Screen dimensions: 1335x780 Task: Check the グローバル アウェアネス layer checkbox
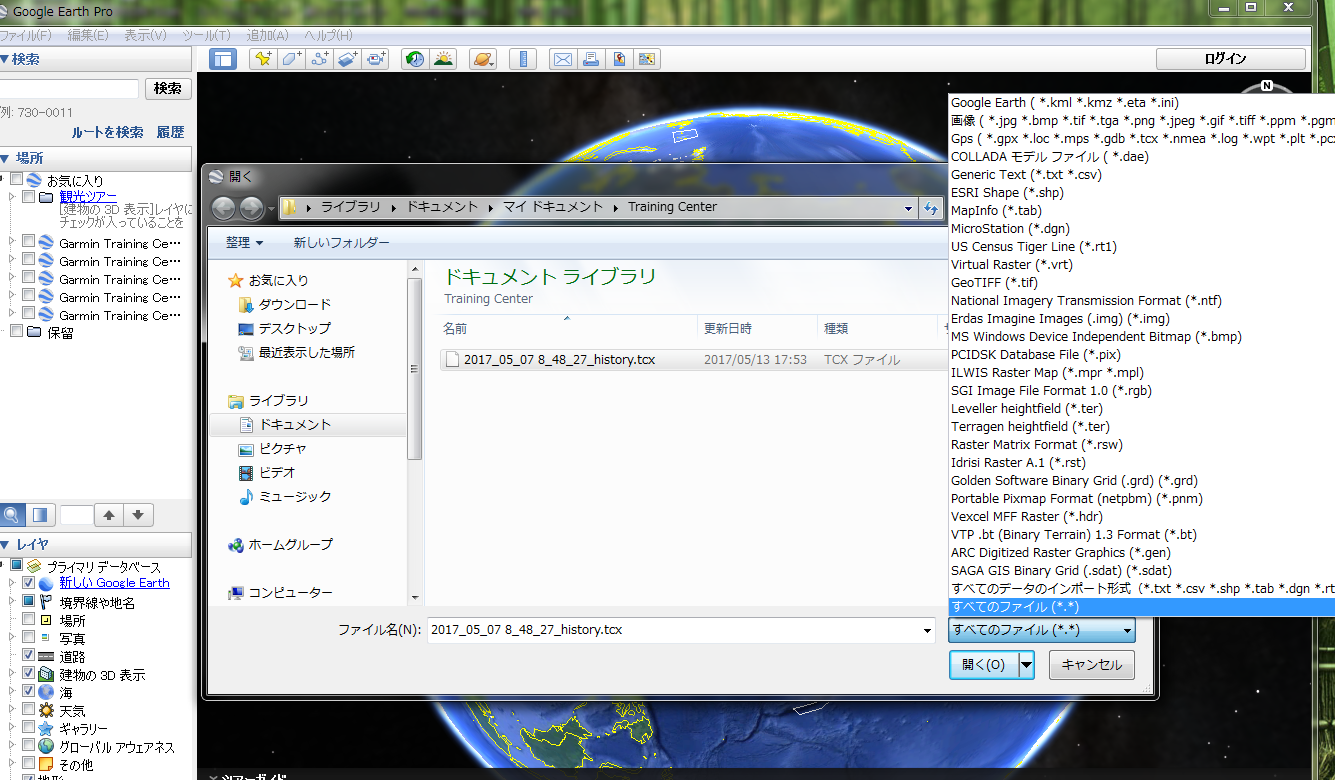28,746
